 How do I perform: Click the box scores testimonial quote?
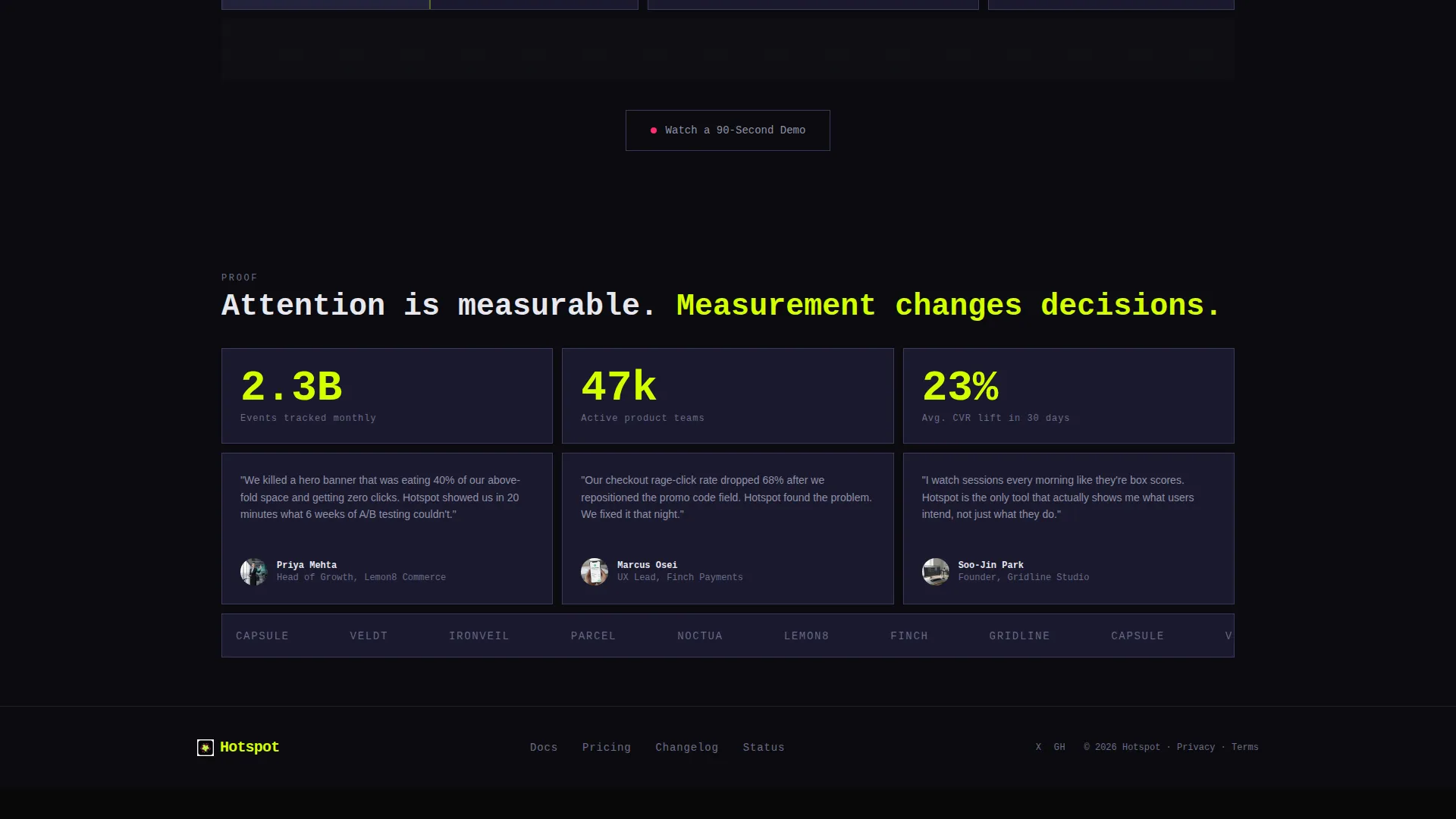click(1058, 497)
